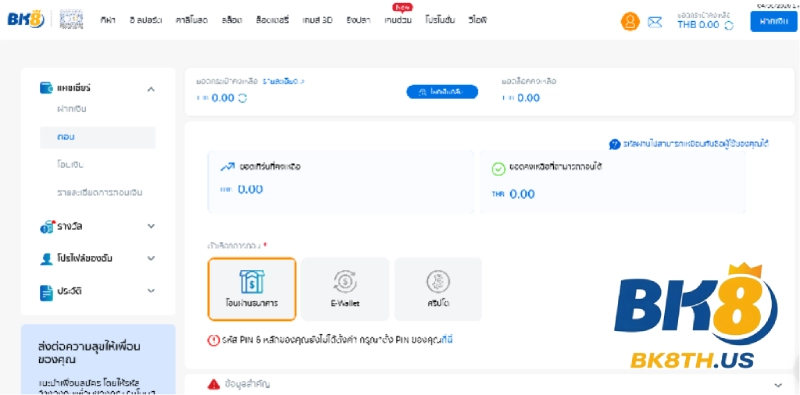Click the ที่นี่ link to set PIN
This screenshot has width=800, height=395.
click(447, 340)
